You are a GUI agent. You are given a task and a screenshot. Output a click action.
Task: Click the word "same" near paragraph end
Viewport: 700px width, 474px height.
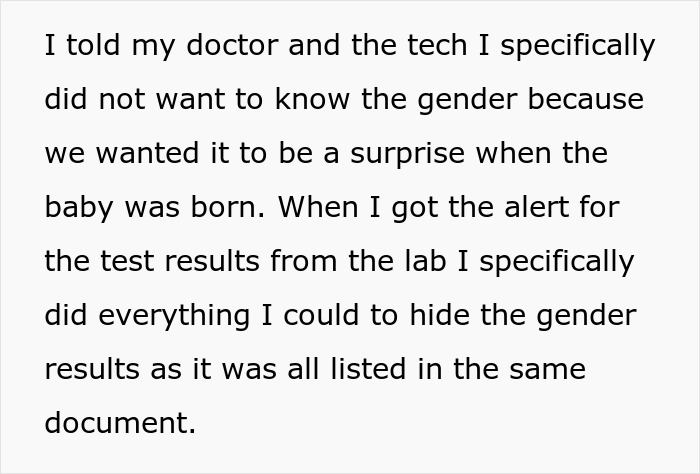[548, 369]
